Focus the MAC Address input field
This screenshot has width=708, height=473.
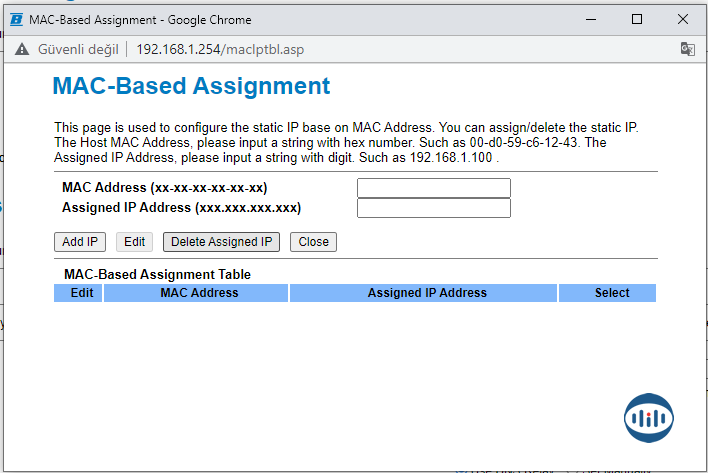[433, 188]
